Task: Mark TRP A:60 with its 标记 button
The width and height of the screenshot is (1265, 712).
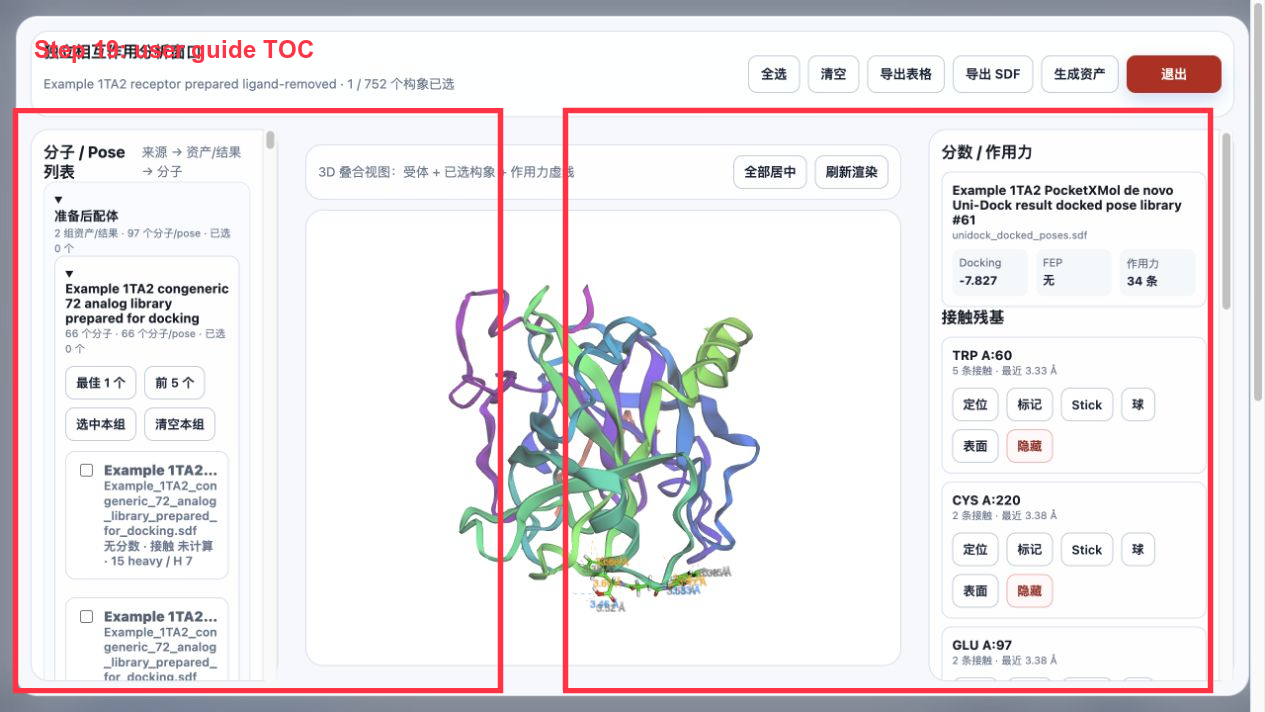Action: (x=1030, y=405)
